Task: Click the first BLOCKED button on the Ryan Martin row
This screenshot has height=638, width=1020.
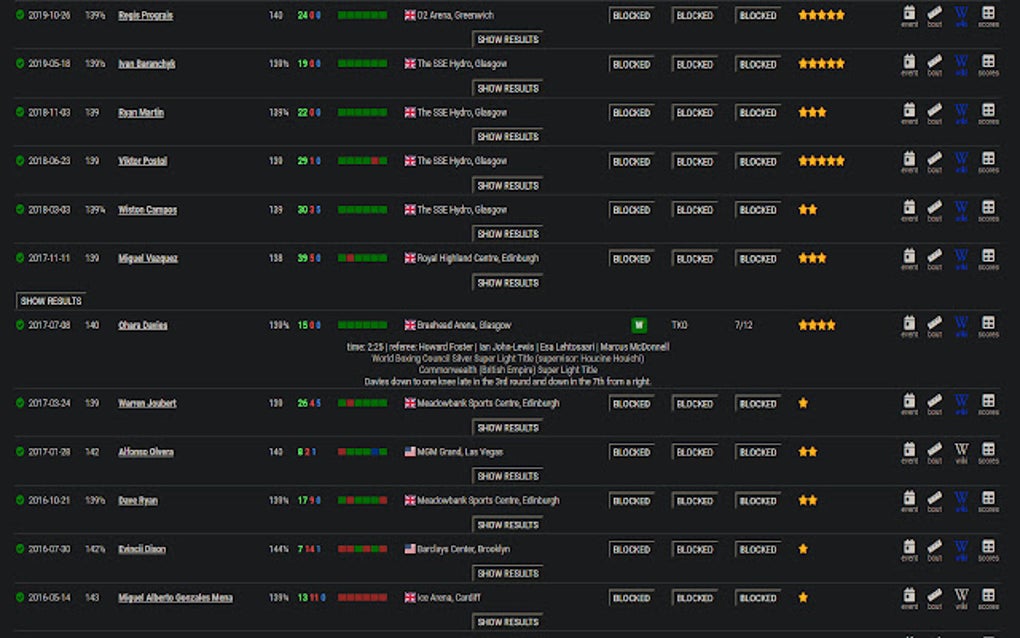Action: (631, 112)
